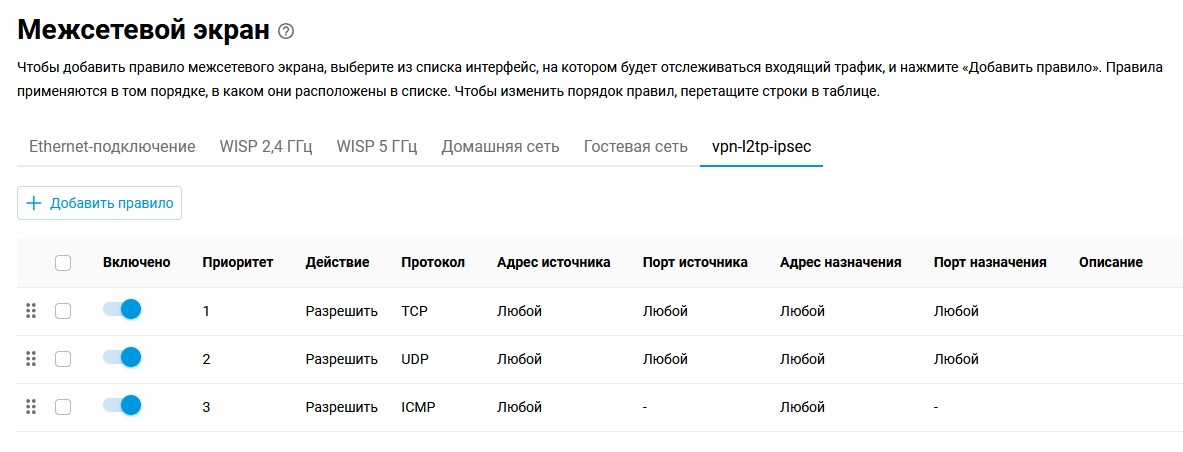Click the help question mark icon

click(286, 32)
